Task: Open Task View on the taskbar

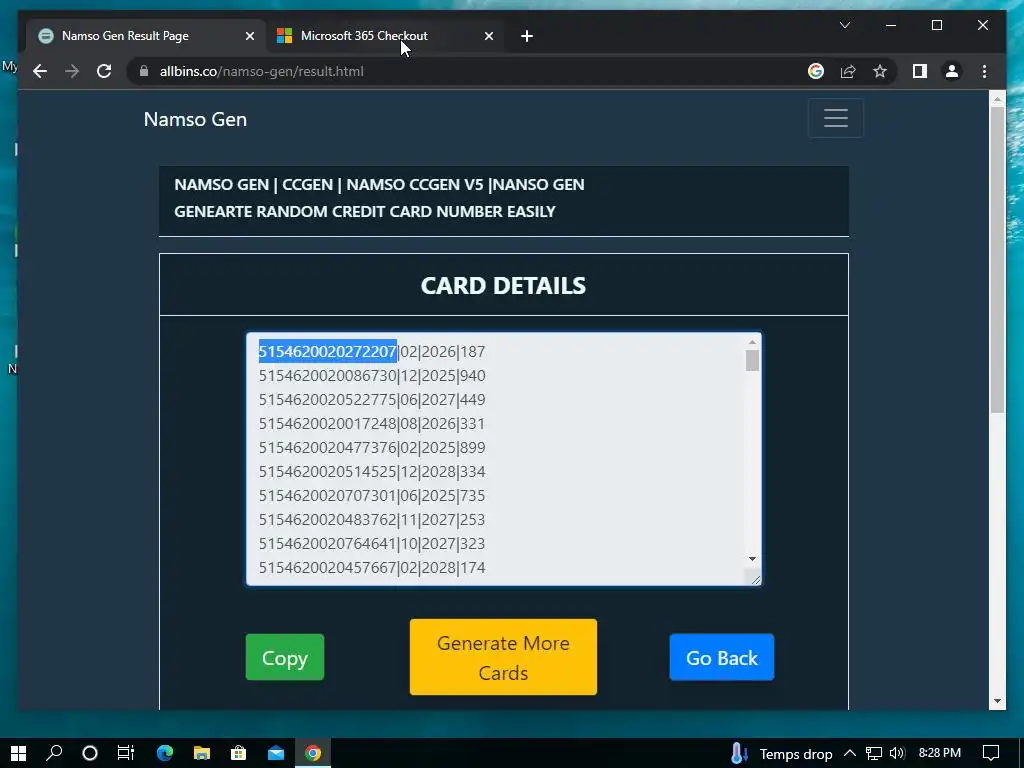Action: point(126,753)
